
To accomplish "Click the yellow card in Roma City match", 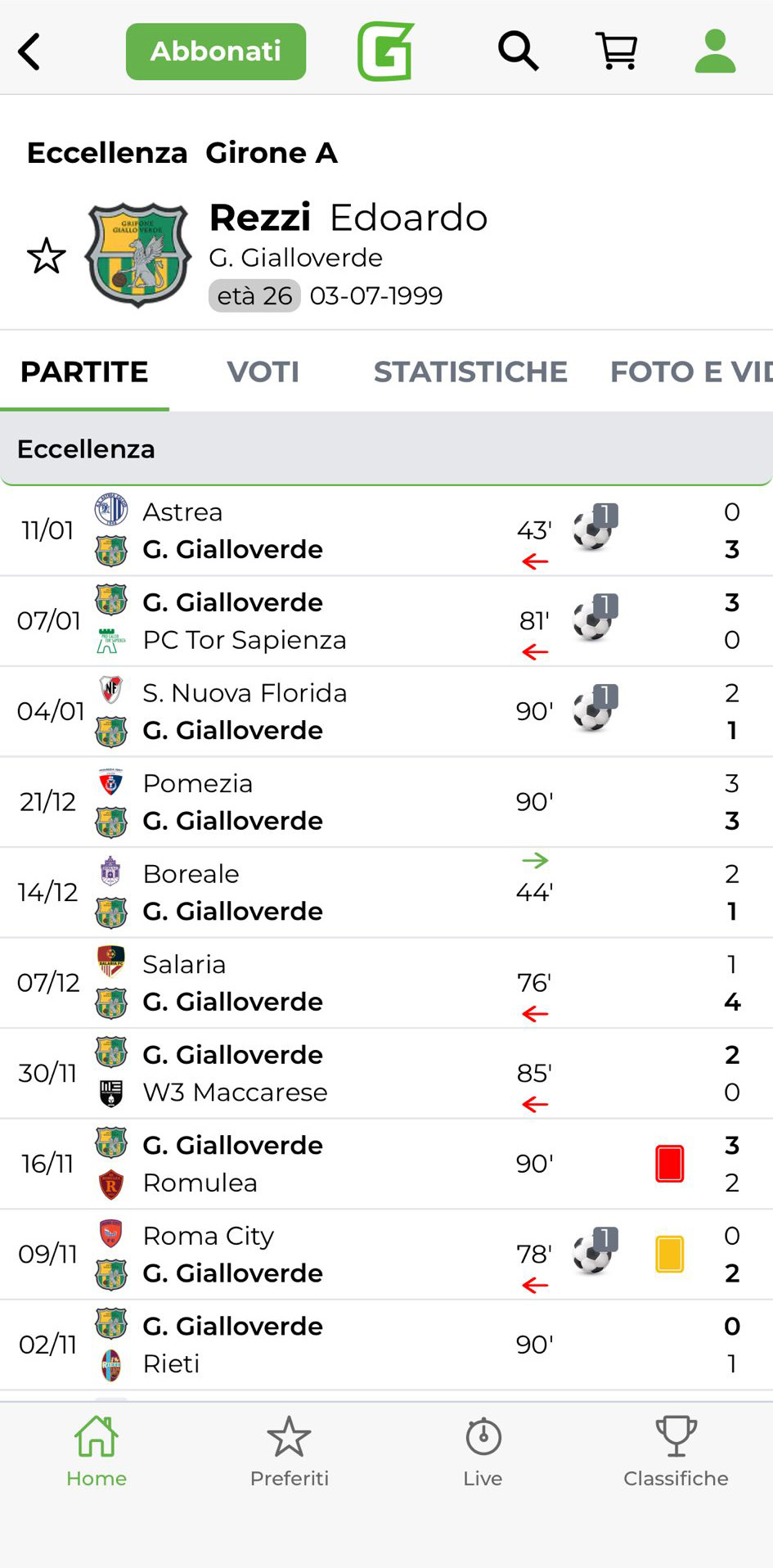I will tap(669, 1255).
